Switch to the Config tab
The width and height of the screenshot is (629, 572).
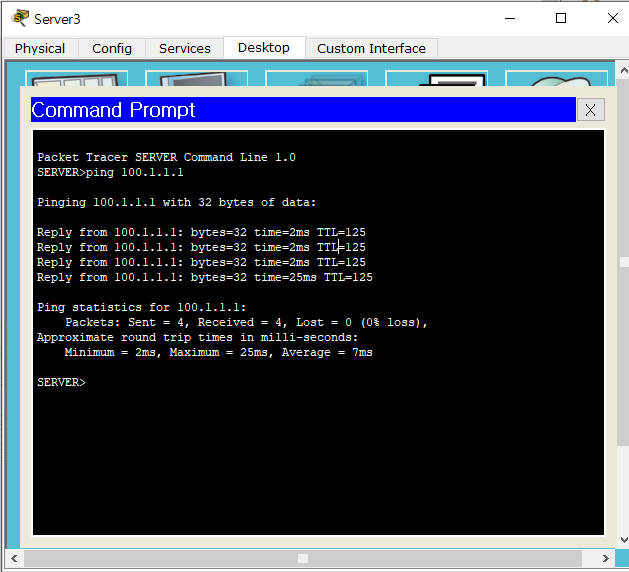coord(112,48)
